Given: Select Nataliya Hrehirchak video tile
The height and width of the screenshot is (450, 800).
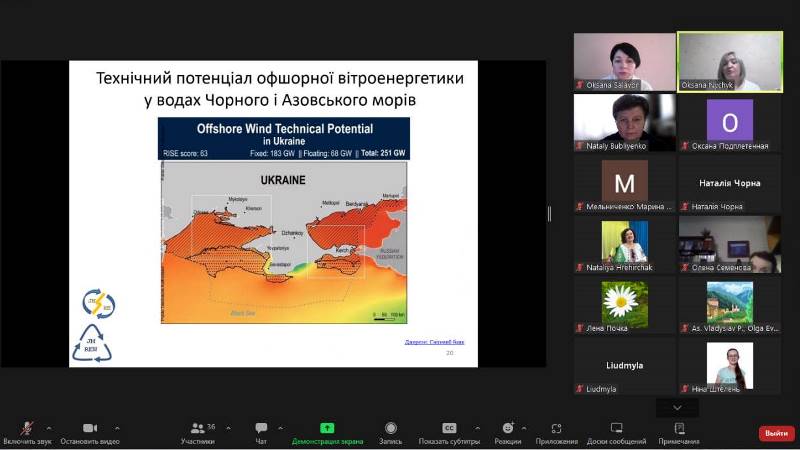Looking at the screenshot, I should coord(624,244).
